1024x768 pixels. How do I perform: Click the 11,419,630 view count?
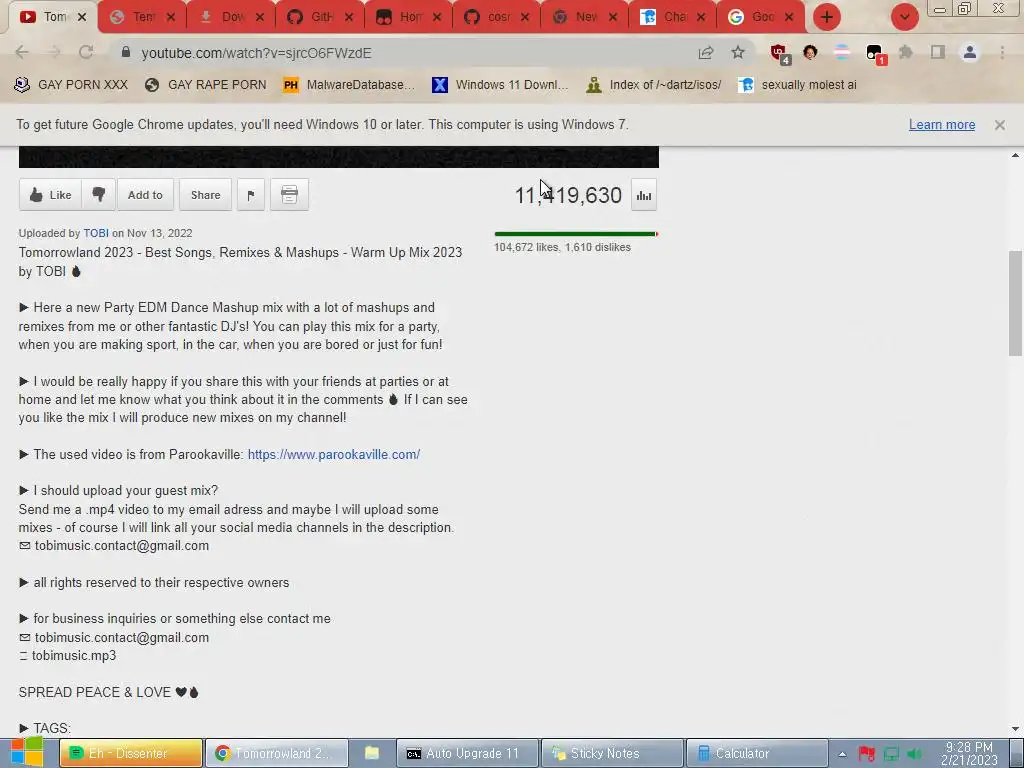point(568,195)
